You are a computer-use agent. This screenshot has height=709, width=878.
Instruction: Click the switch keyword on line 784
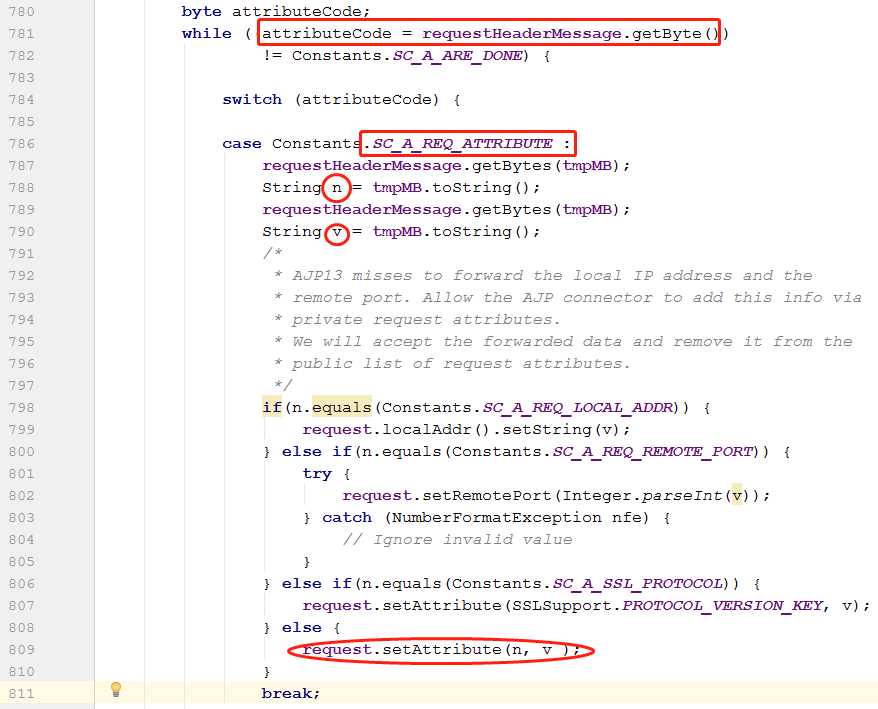click(252, 100)
